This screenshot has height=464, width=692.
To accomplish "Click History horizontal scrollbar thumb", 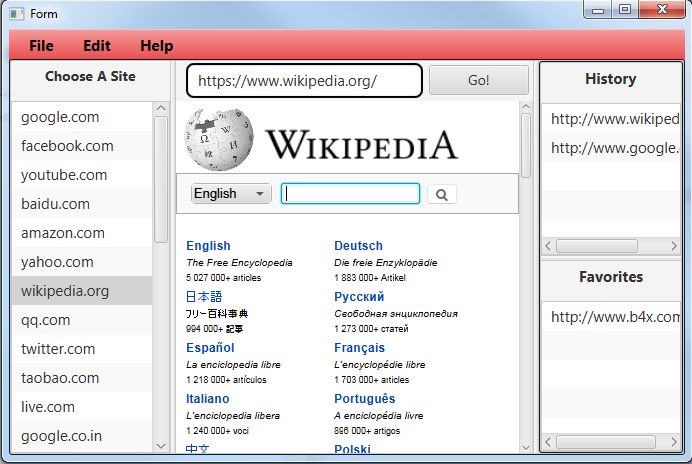I will click(x=597, y=246).
